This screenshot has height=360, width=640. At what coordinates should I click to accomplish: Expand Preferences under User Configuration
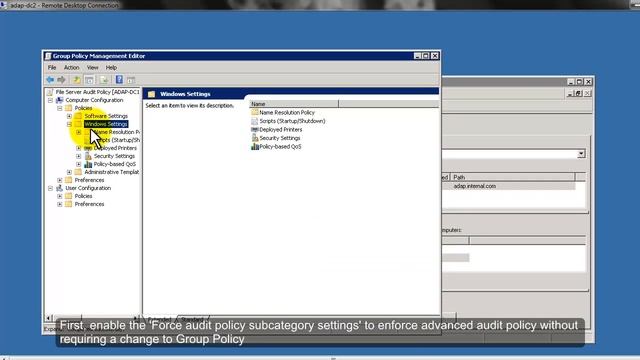(x=60, y=204)
